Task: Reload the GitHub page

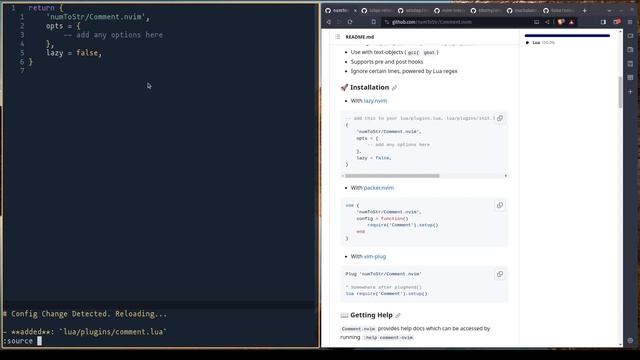Action: [350, 22]
